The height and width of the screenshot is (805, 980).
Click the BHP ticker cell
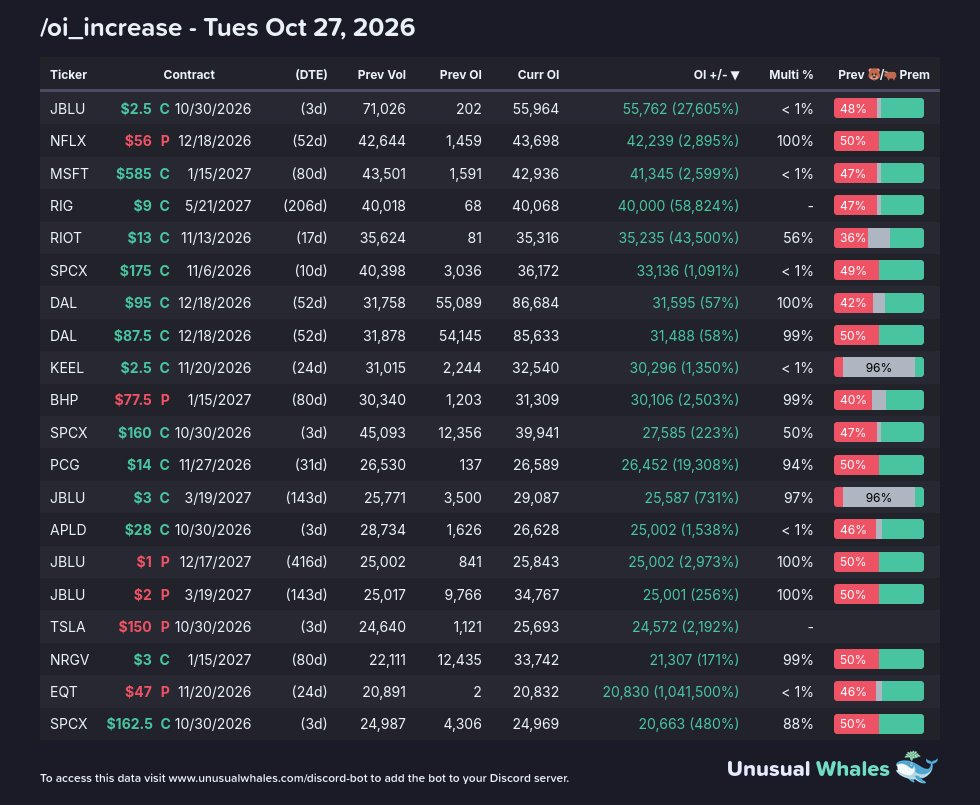64,399
